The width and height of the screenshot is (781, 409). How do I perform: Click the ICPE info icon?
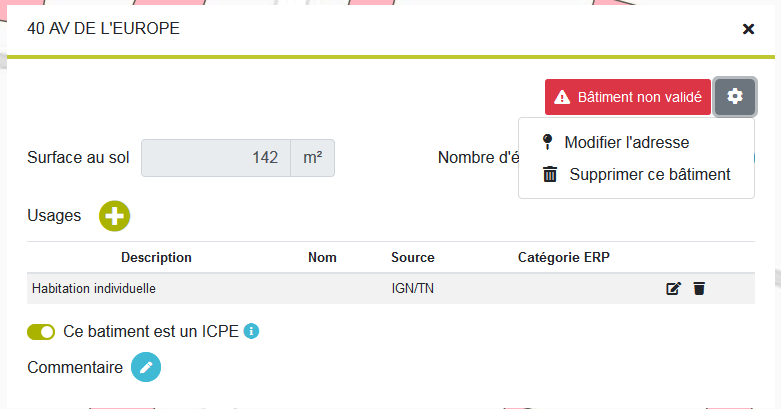(251, 331)
